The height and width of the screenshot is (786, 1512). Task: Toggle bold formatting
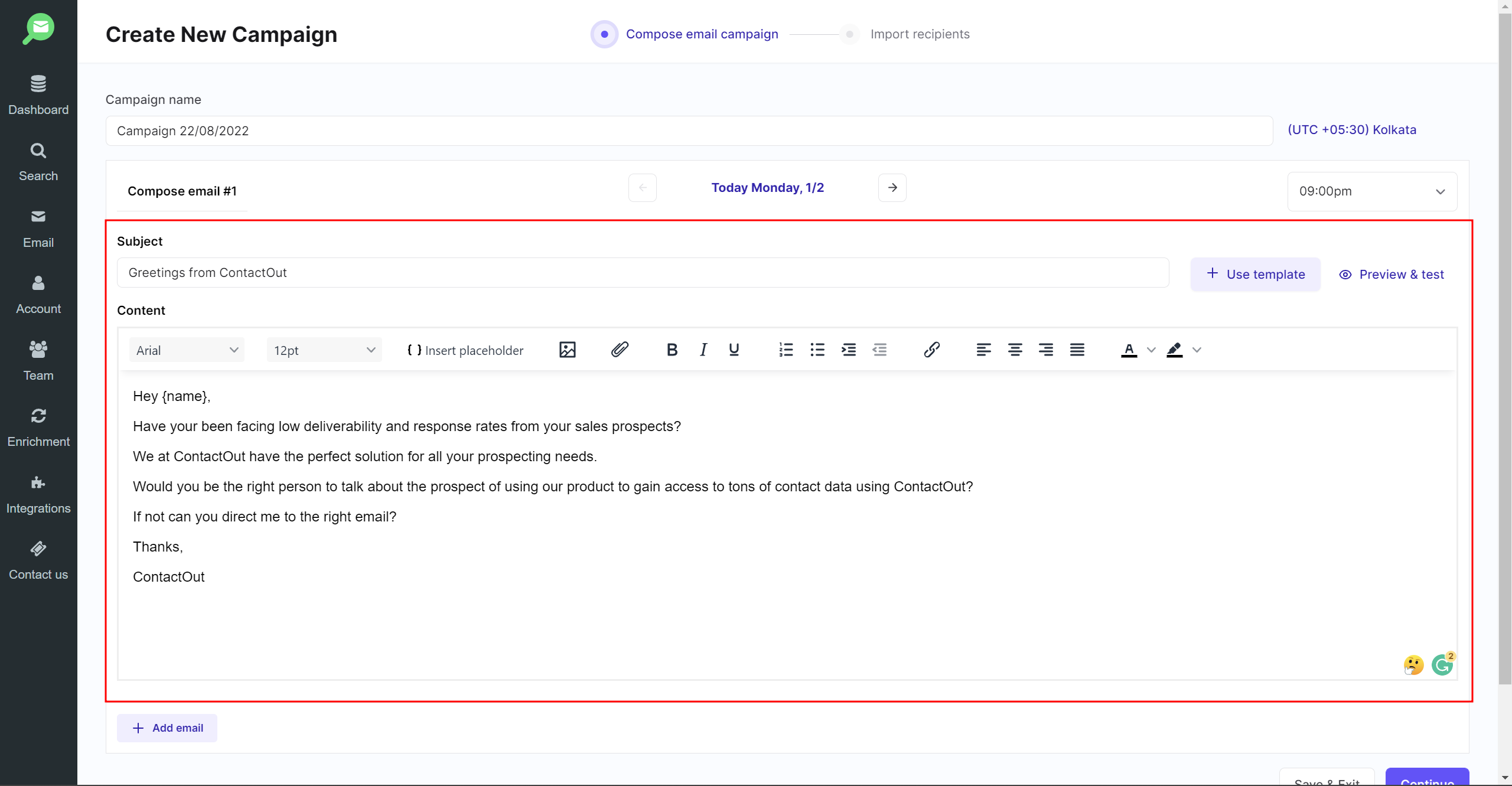click(x=672, y=350)
